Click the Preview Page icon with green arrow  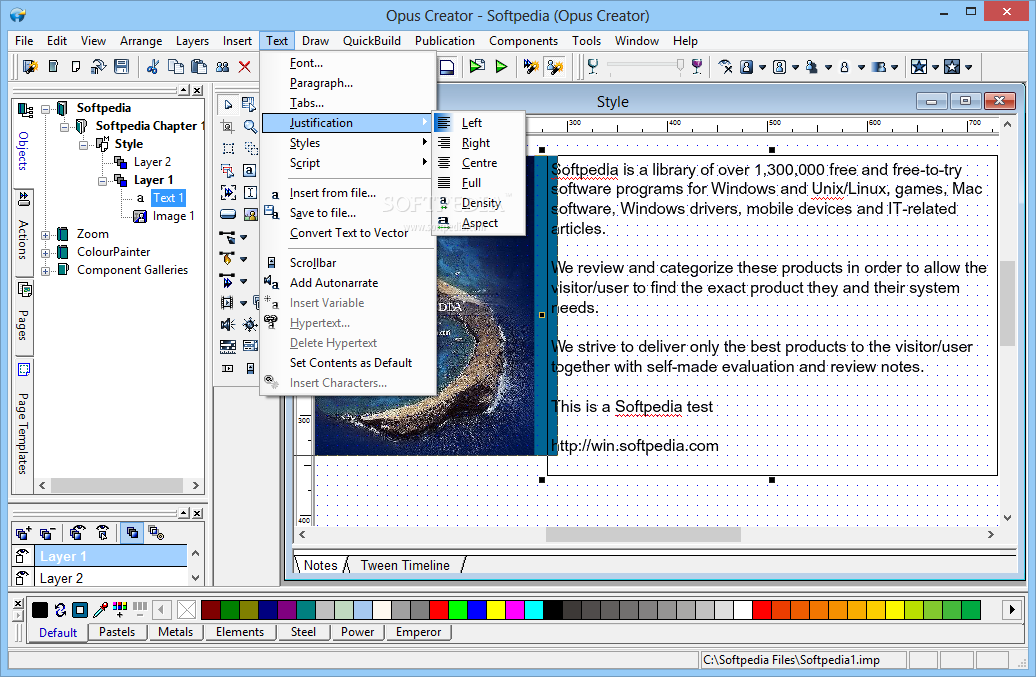click(x=477, y=67)
